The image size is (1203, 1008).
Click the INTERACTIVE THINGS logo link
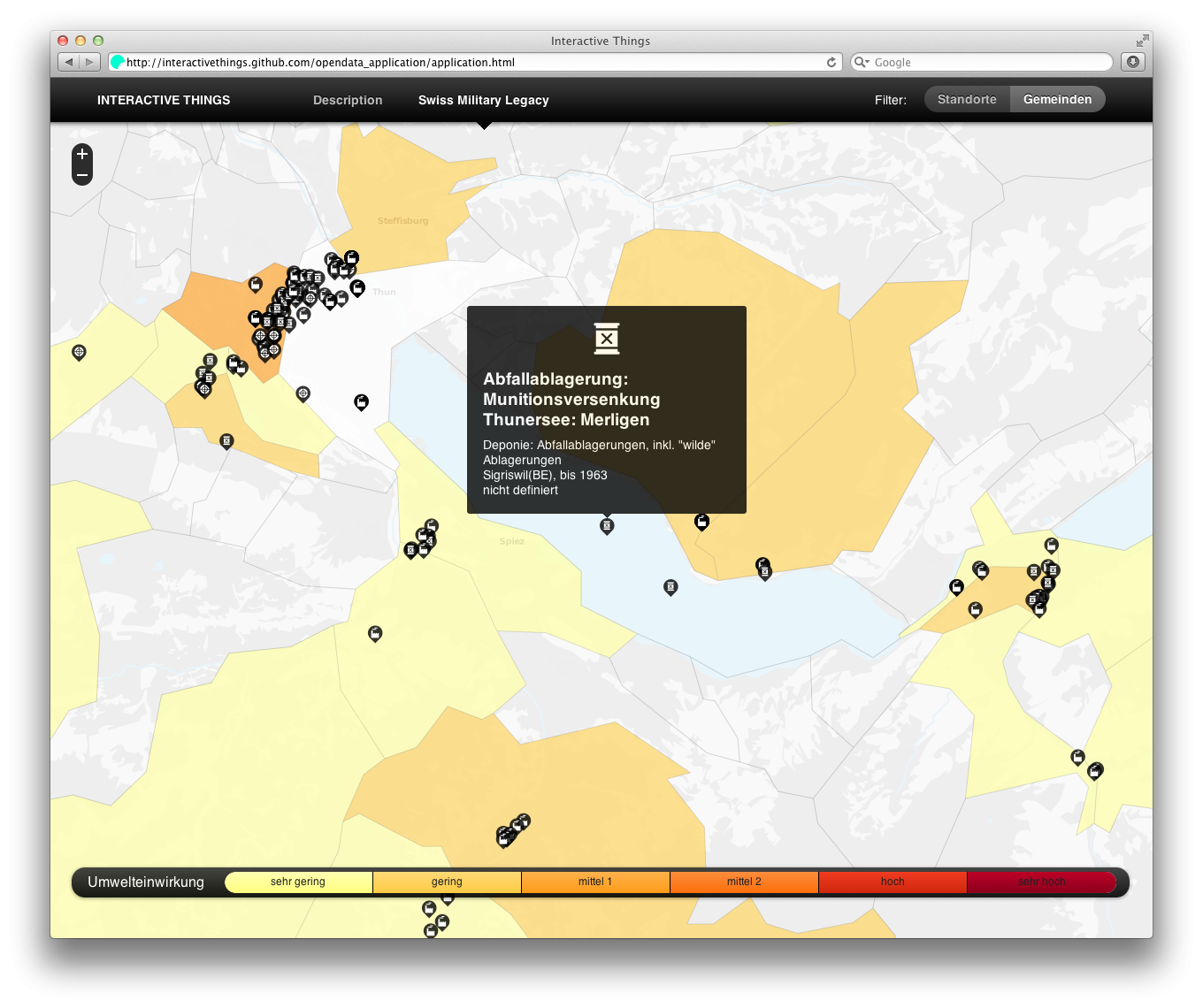point(164,100)
